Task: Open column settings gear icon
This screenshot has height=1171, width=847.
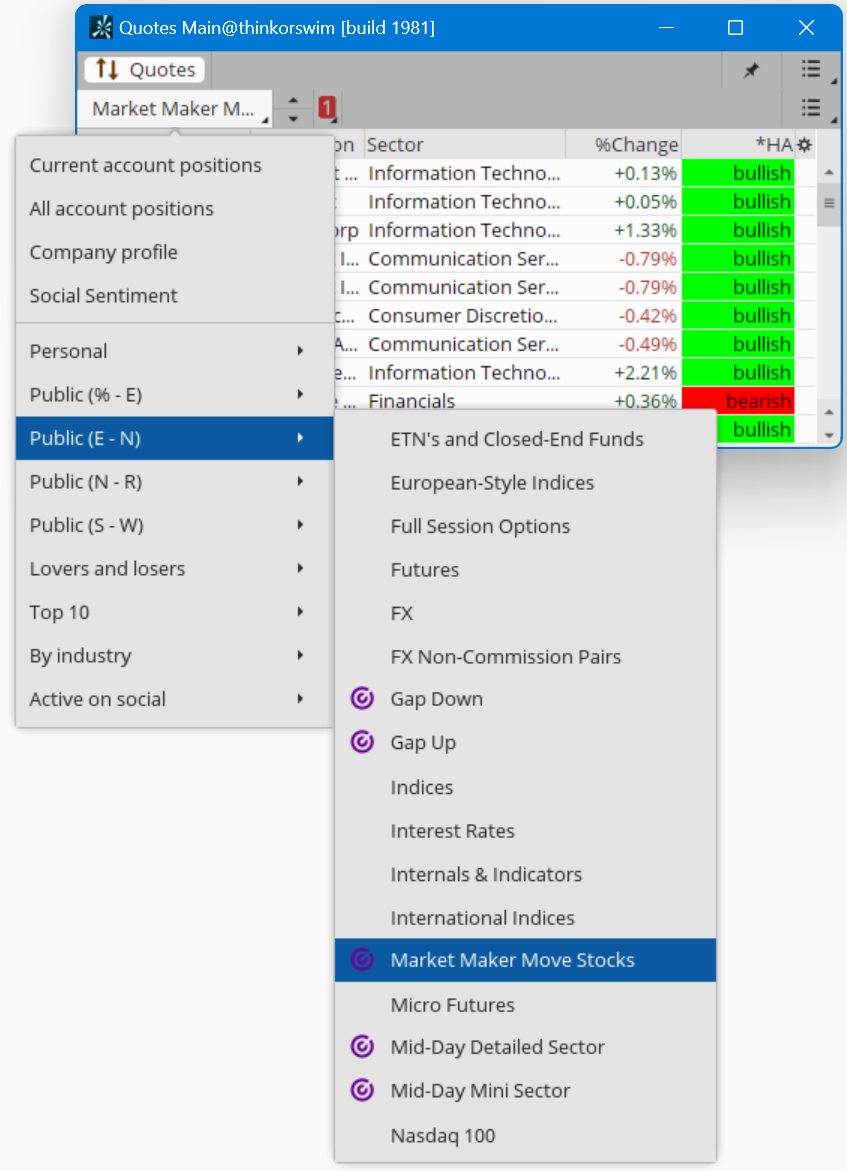Action: point(804,145)
